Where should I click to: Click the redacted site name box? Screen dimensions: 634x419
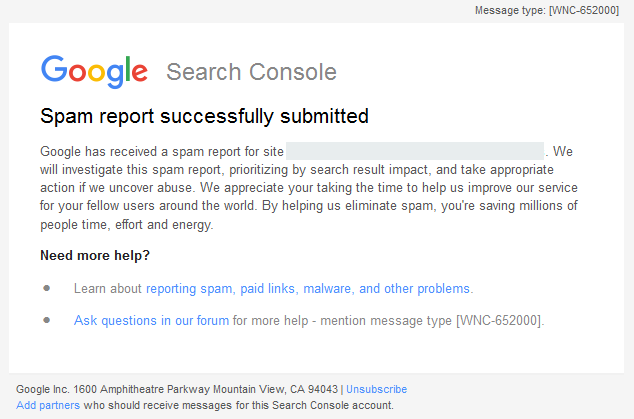(414, 152)
